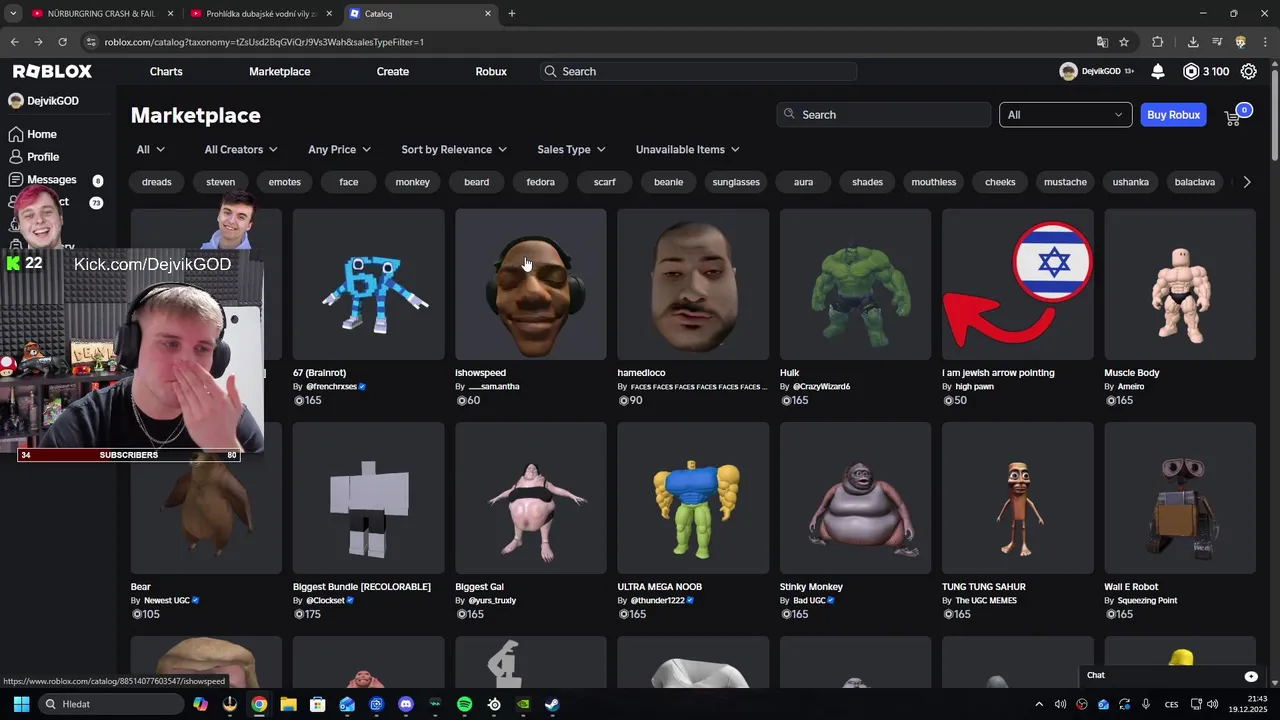Bookmark this page with the star icon
The image size is (1280, 720).
click(1124, 42)
